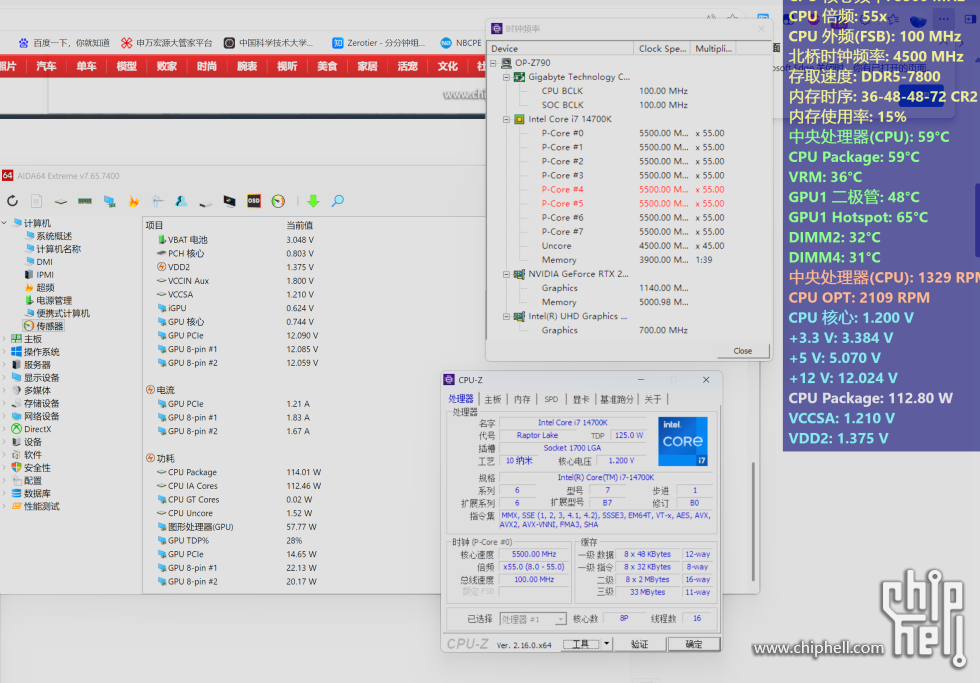
Task: Click the AIDA64 refresh toolbar icon
Action: pos(12,201)
